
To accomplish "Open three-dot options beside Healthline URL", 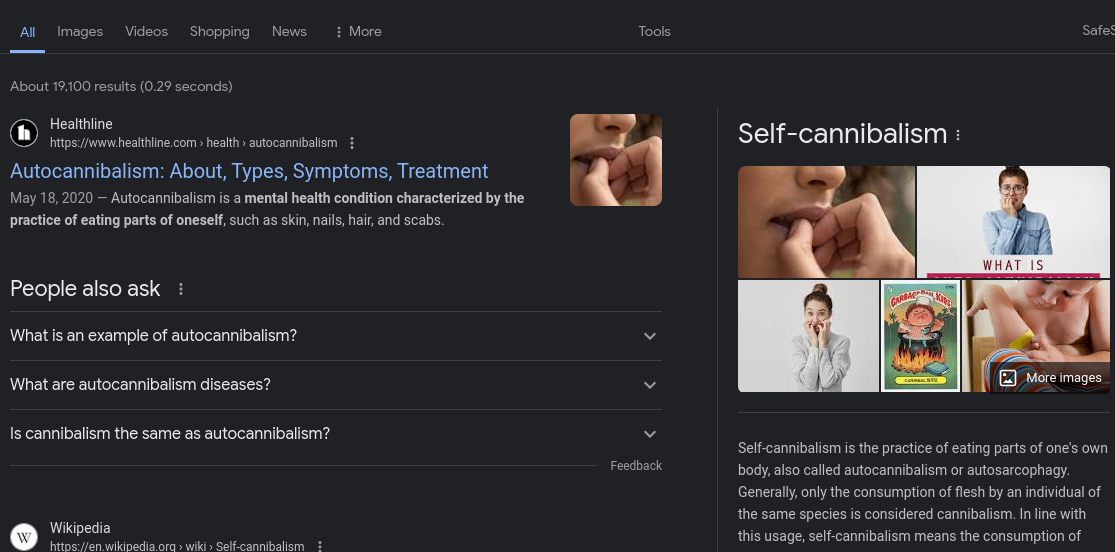I will tap(352, 143).
